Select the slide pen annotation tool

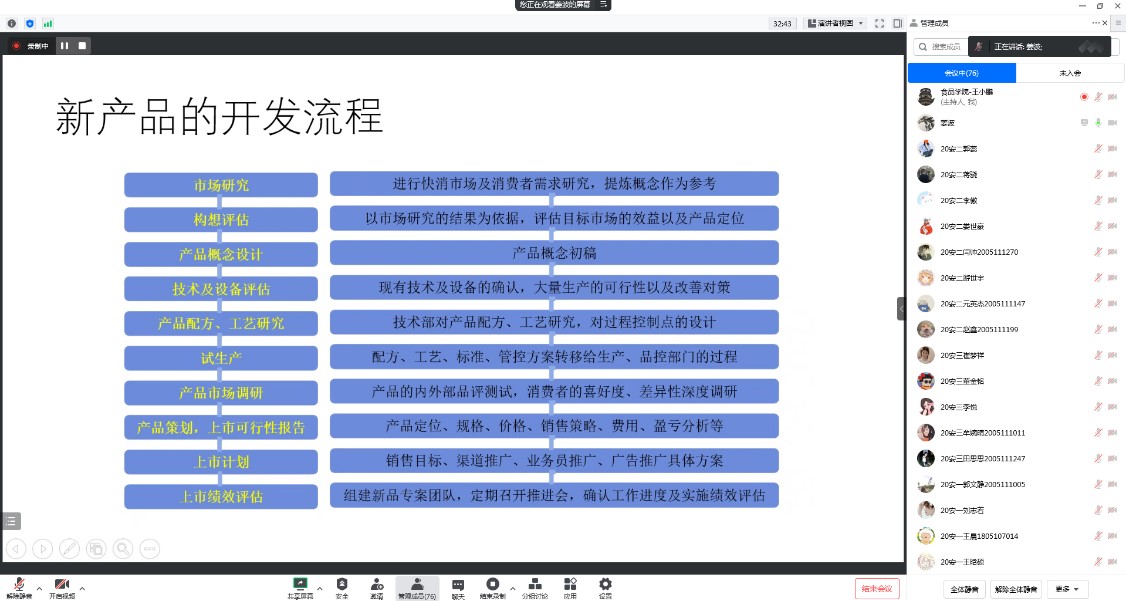point(69,548)
